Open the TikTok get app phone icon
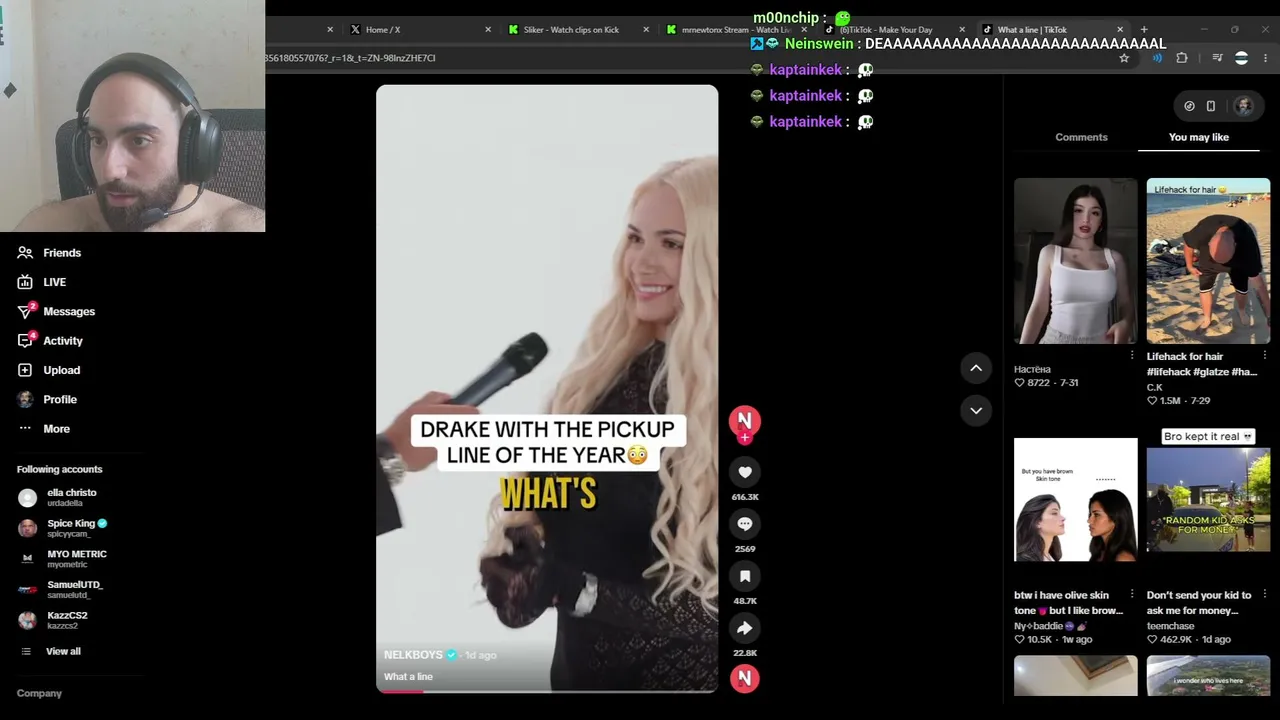The image size is (1280, 720). [1211, 106]
